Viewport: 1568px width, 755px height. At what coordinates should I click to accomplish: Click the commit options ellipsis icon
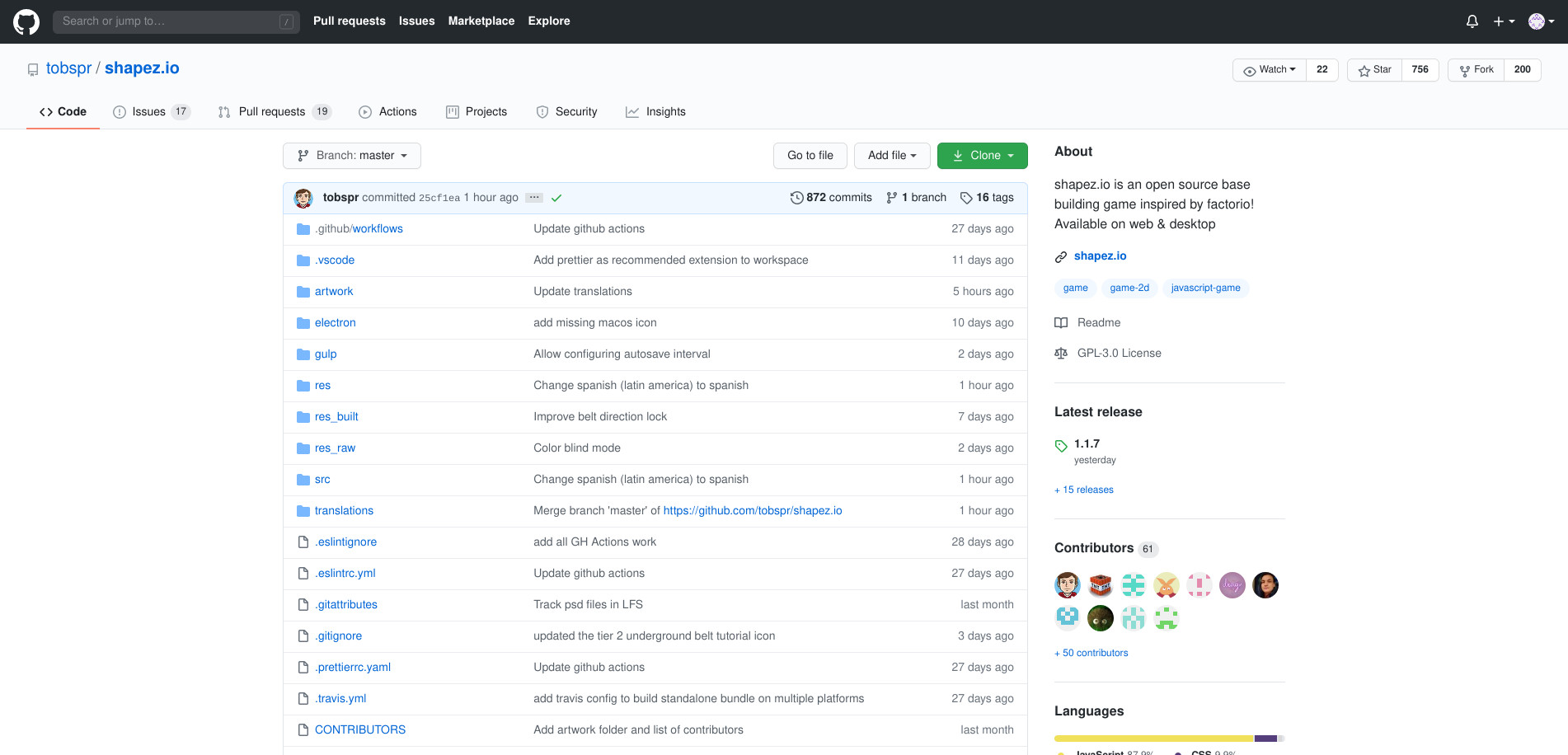click(534, 198)
